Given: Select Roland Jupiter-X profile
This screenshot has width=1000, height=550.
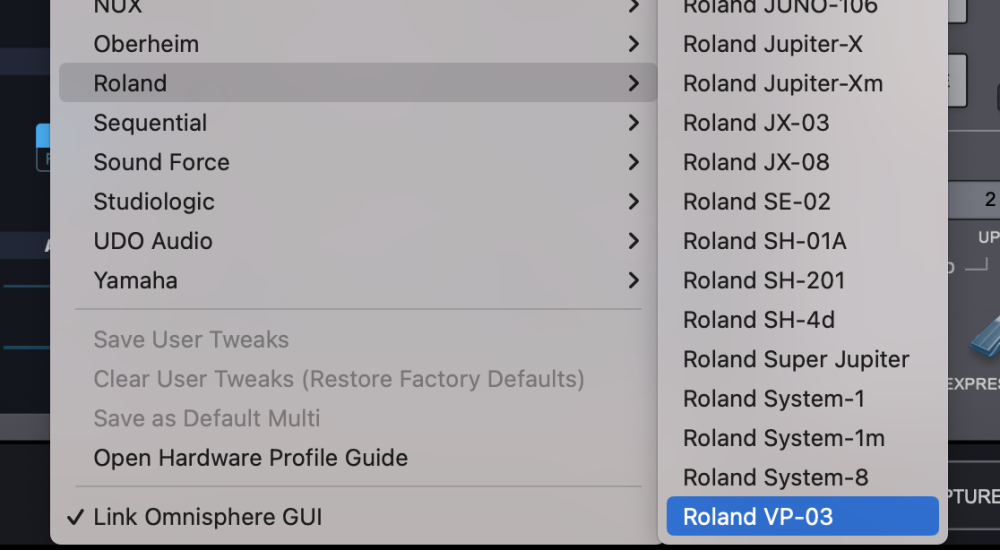Looking at the screenshot, I should [x=772, y=44].
